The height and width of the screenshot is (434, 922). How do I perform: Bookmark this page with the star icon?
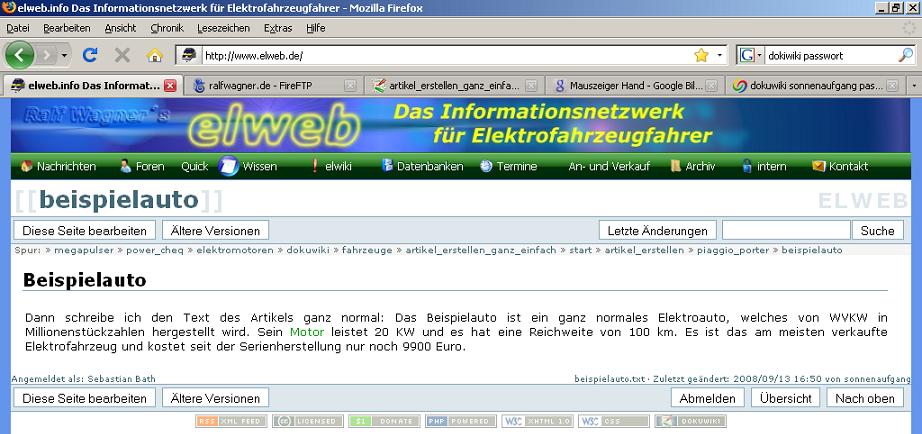click(701, 55)
